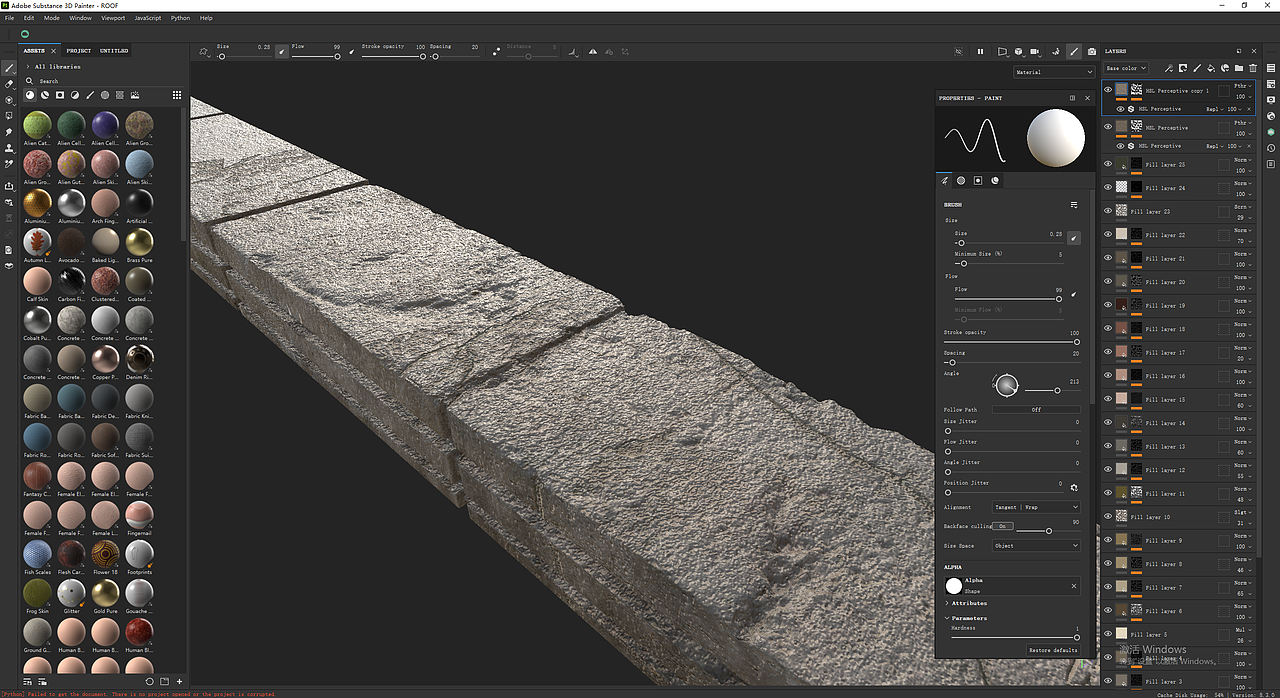Viewport: 1280px width, 698px height.
Task: Select the Material picker eyedropper tool
Action: click(x=9, y=164)
